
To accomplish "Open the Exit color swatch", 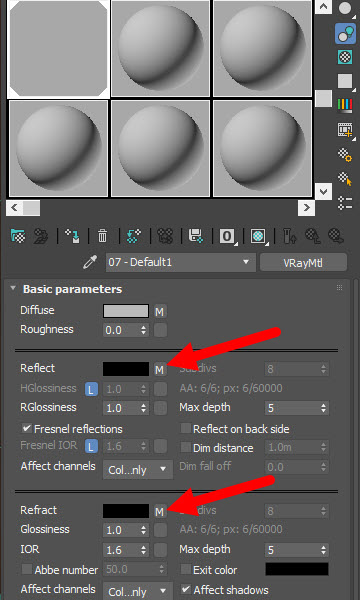I will [297, 569].
